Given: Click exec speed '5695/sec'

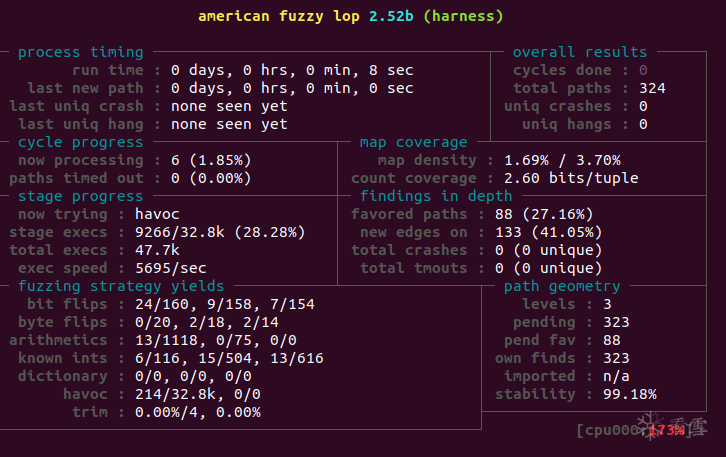Looking at the screenshot, I should click(x=170, y=269).
